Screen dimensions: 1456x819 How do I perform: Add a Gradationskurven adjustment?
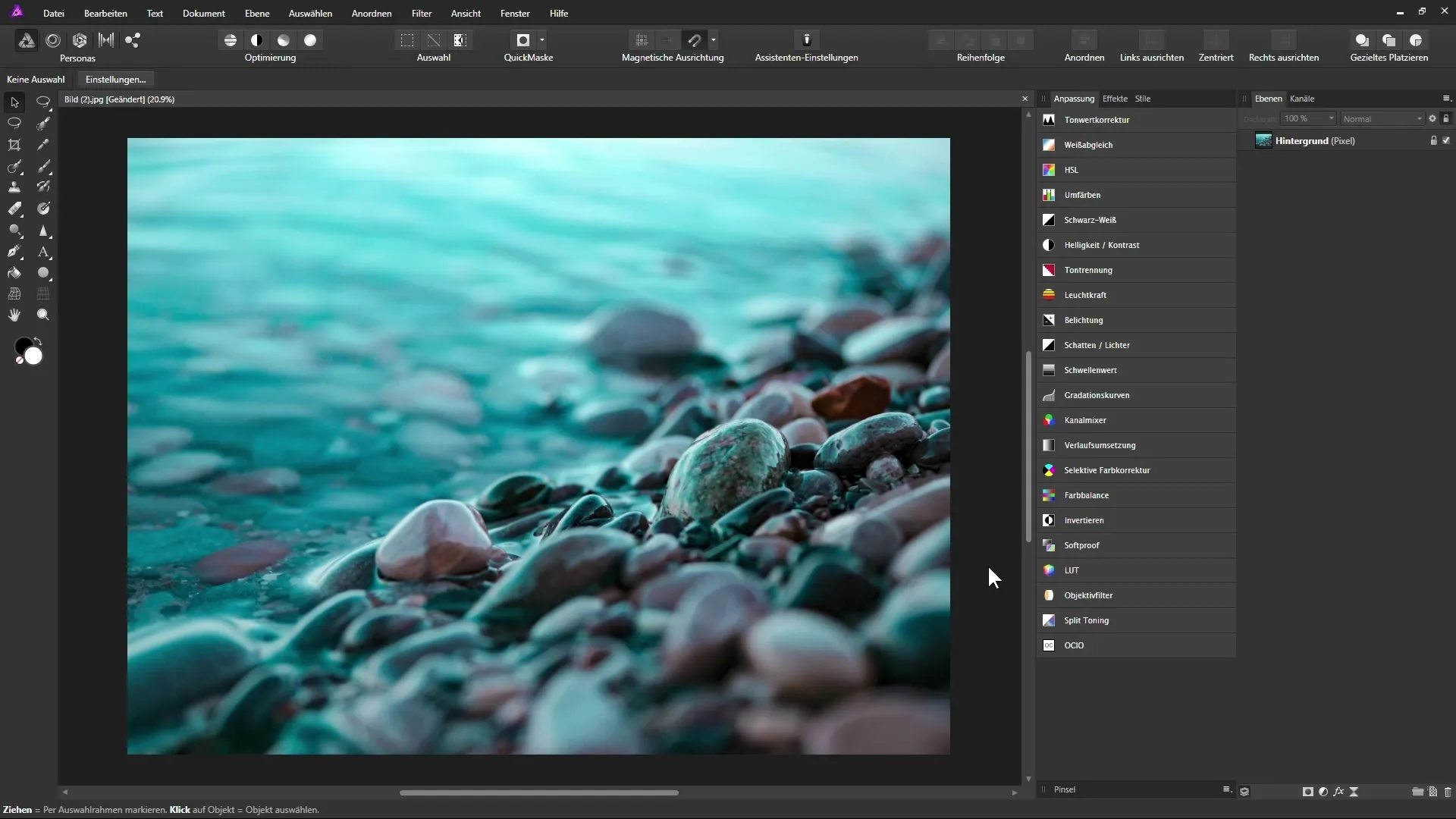1137,395
